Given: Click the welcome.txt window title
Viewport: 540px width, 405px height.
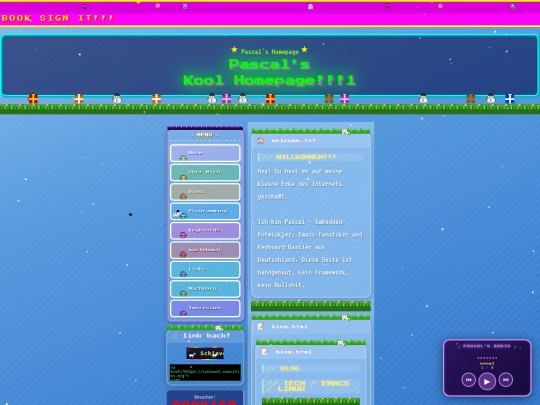Looking at the screenshot, I should (x=293, y=141).
